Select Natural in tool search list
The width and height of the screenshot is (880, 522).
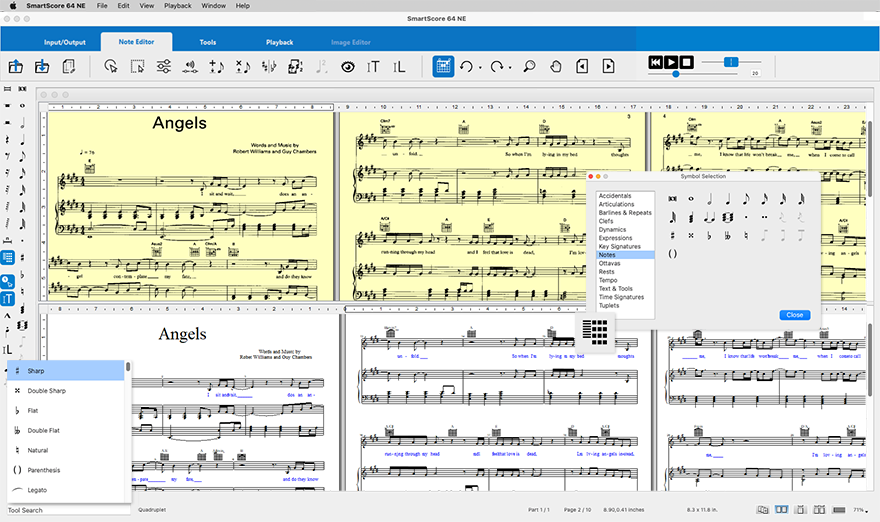[66, 450]
